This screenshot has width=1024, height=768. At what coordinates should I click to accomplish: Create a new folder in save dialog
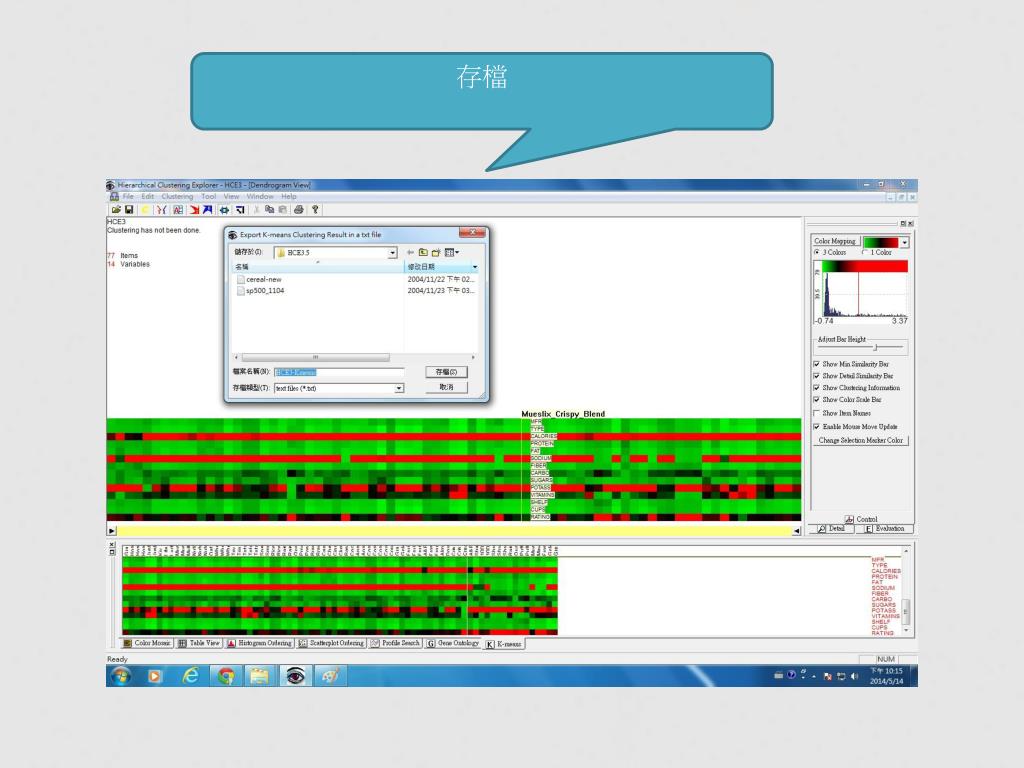(436, 252)
